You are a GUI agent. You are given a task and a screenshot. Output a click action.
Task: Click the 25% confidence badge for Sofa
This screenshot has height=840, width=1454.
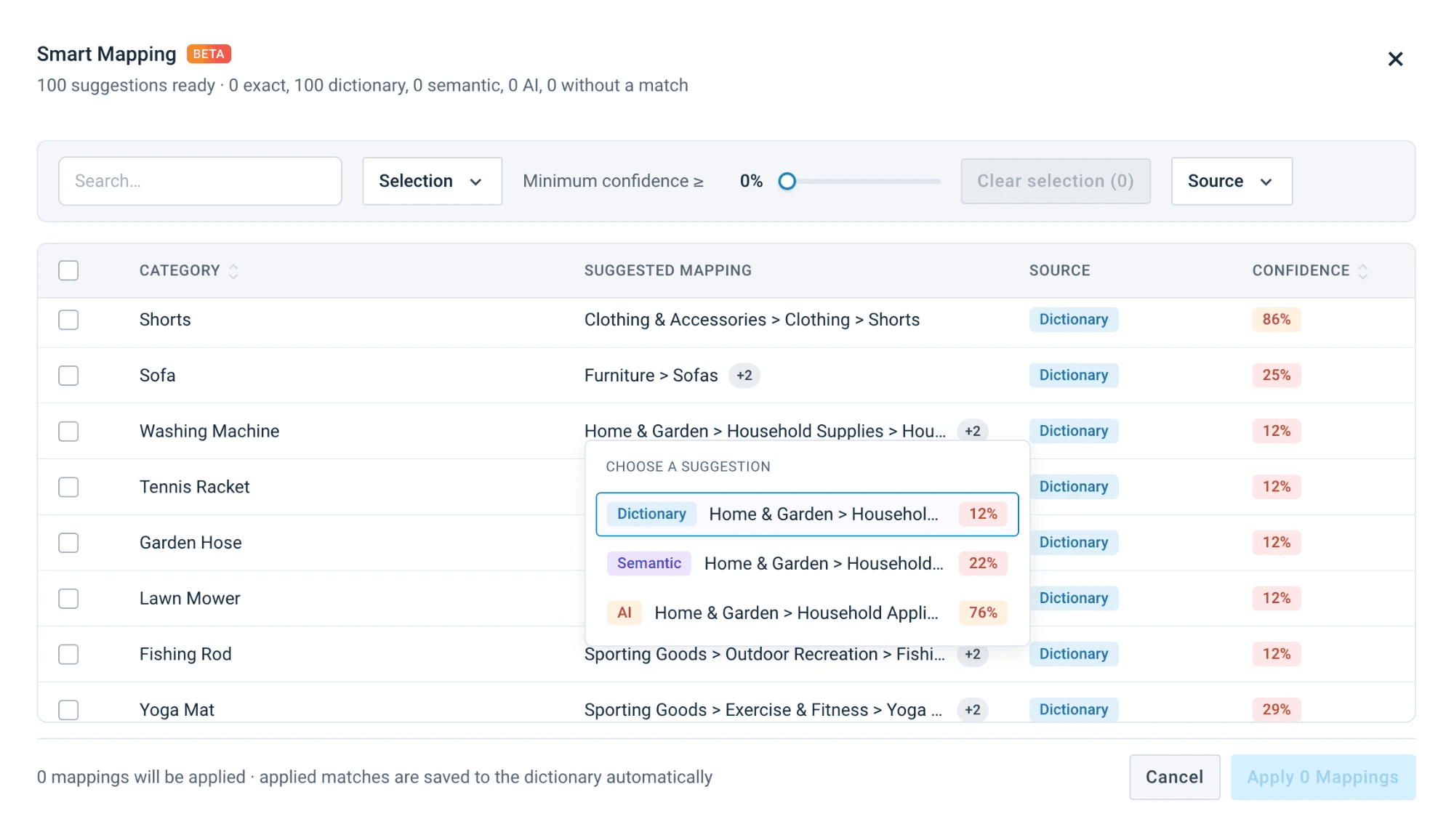coord(1276,376)
